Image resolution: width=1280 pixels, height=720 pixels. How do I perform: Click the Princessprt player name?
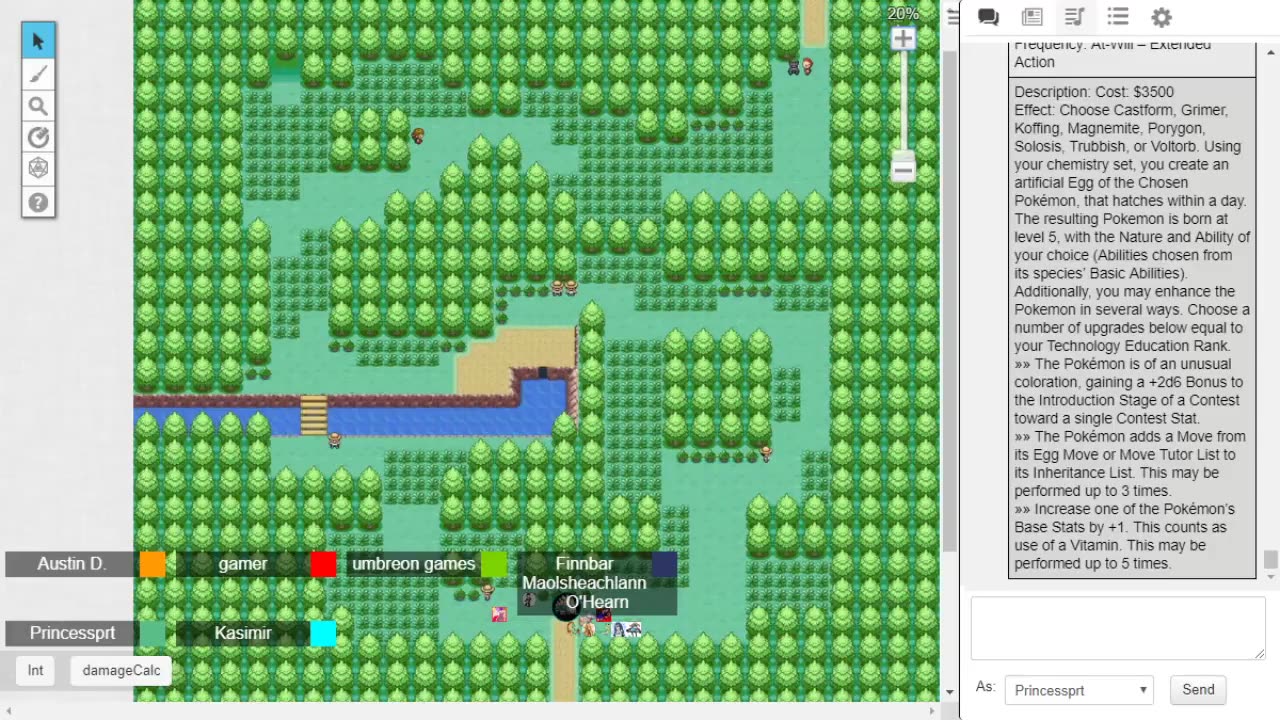(x=72, y=633)
